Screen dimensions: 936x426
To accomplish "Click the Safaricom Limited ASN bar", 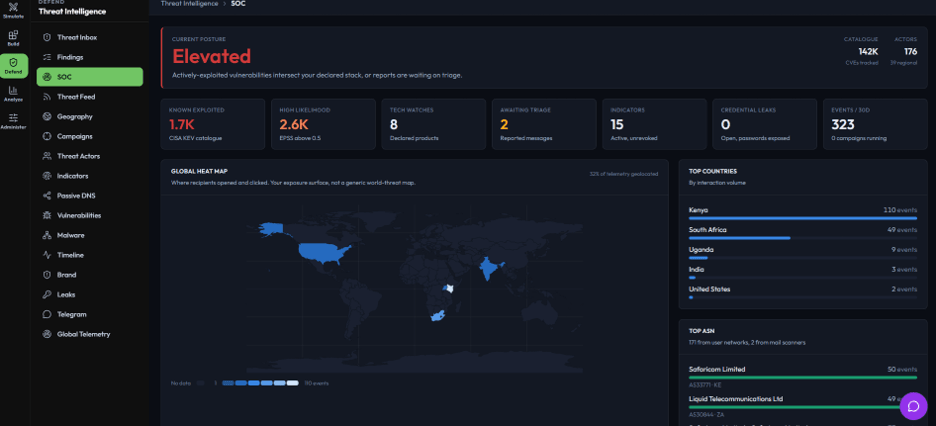I will pos(803,376).
